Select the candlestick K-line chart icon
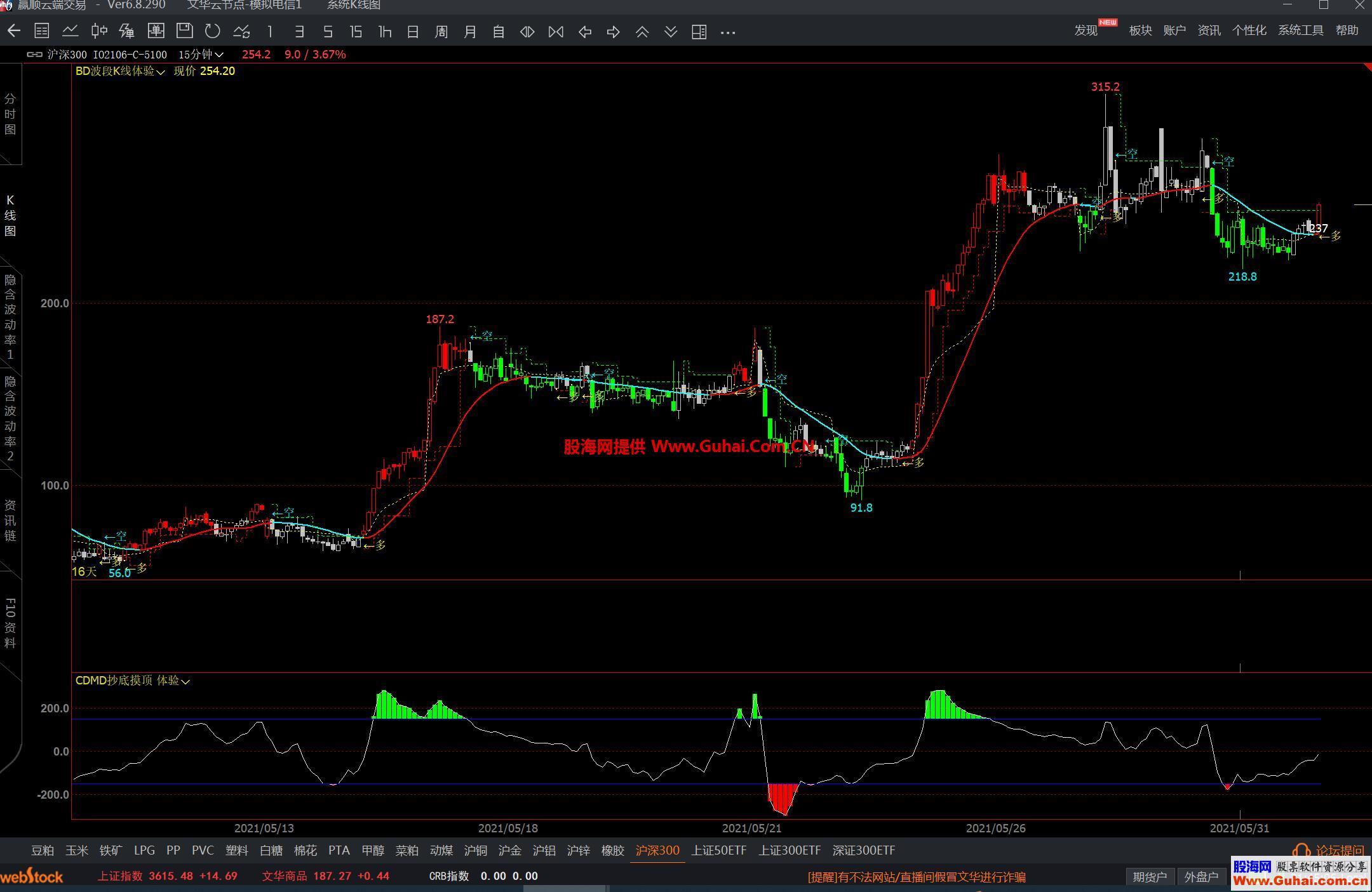The image size is (1372, 892). 99,31
